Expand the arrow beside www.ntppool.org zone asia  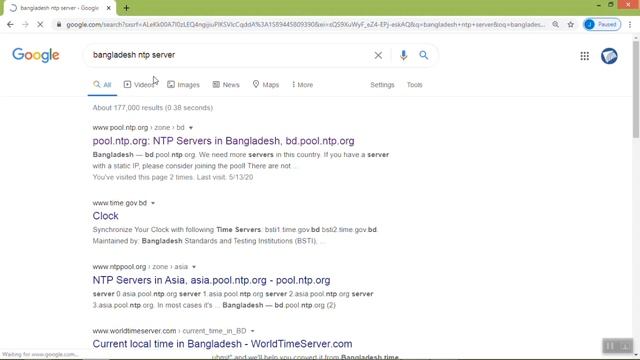(x=194, y=267)
